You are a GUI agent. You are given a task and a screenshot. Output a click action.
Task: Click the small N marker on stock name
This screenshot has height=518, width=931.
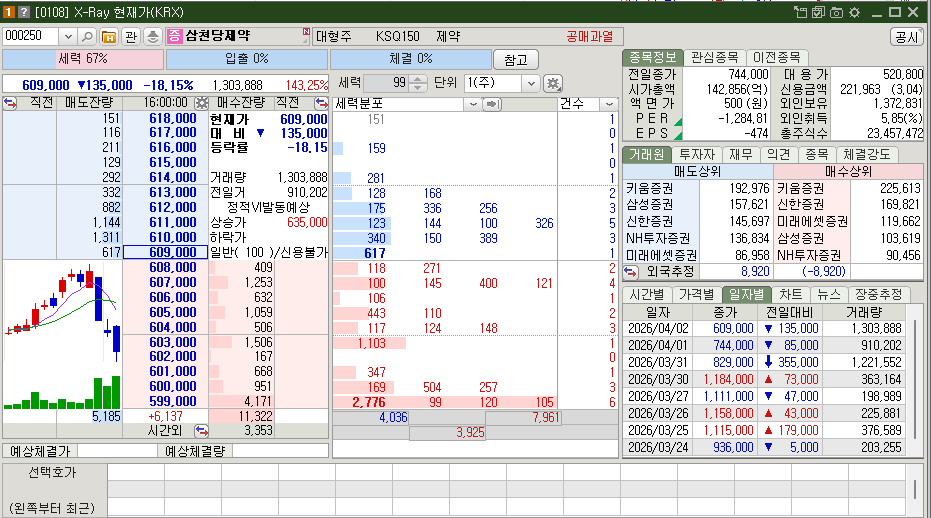coord(306,31)
